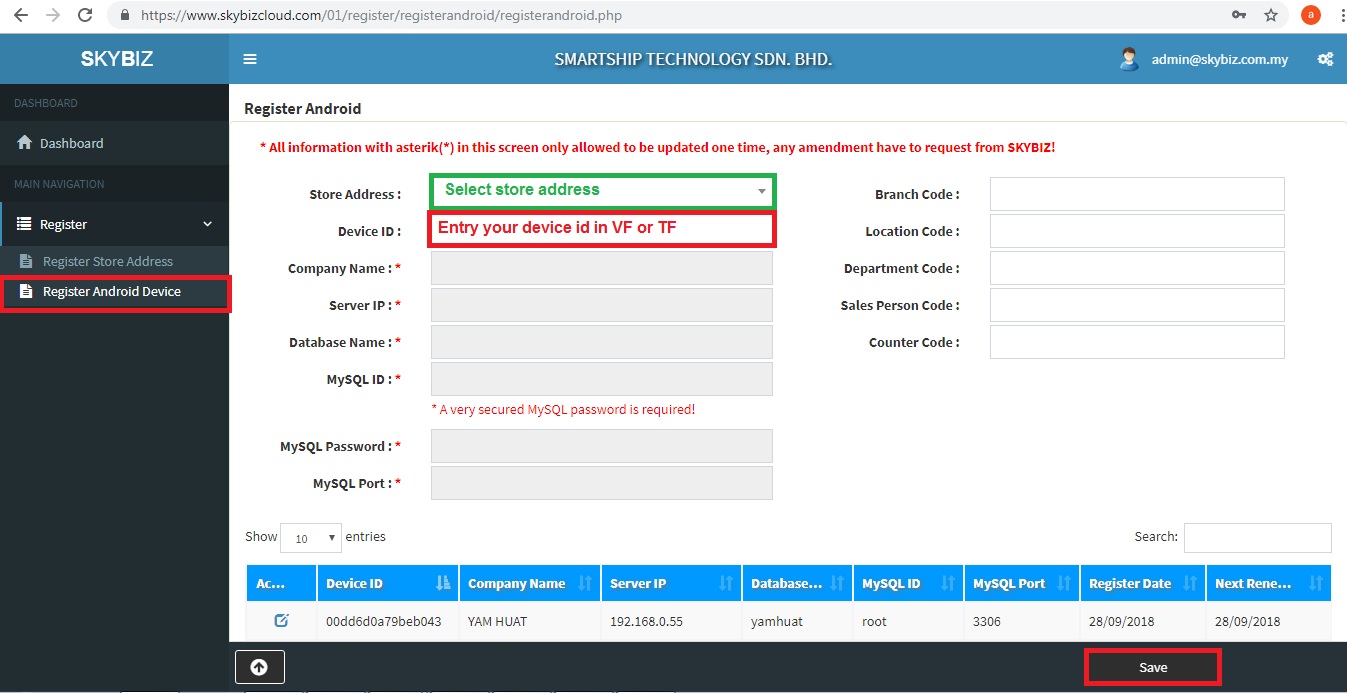The height and width of the screenshot is (693, 1347).
Task: Click the Save button
Action: (x=1152, y=667)
